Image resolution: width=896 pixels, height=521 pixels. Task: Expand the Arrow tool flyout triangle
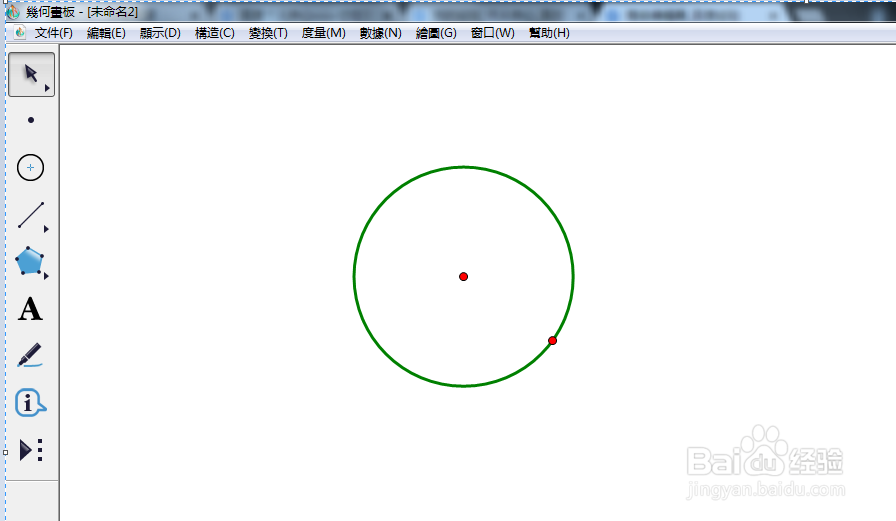click(47, 88)
